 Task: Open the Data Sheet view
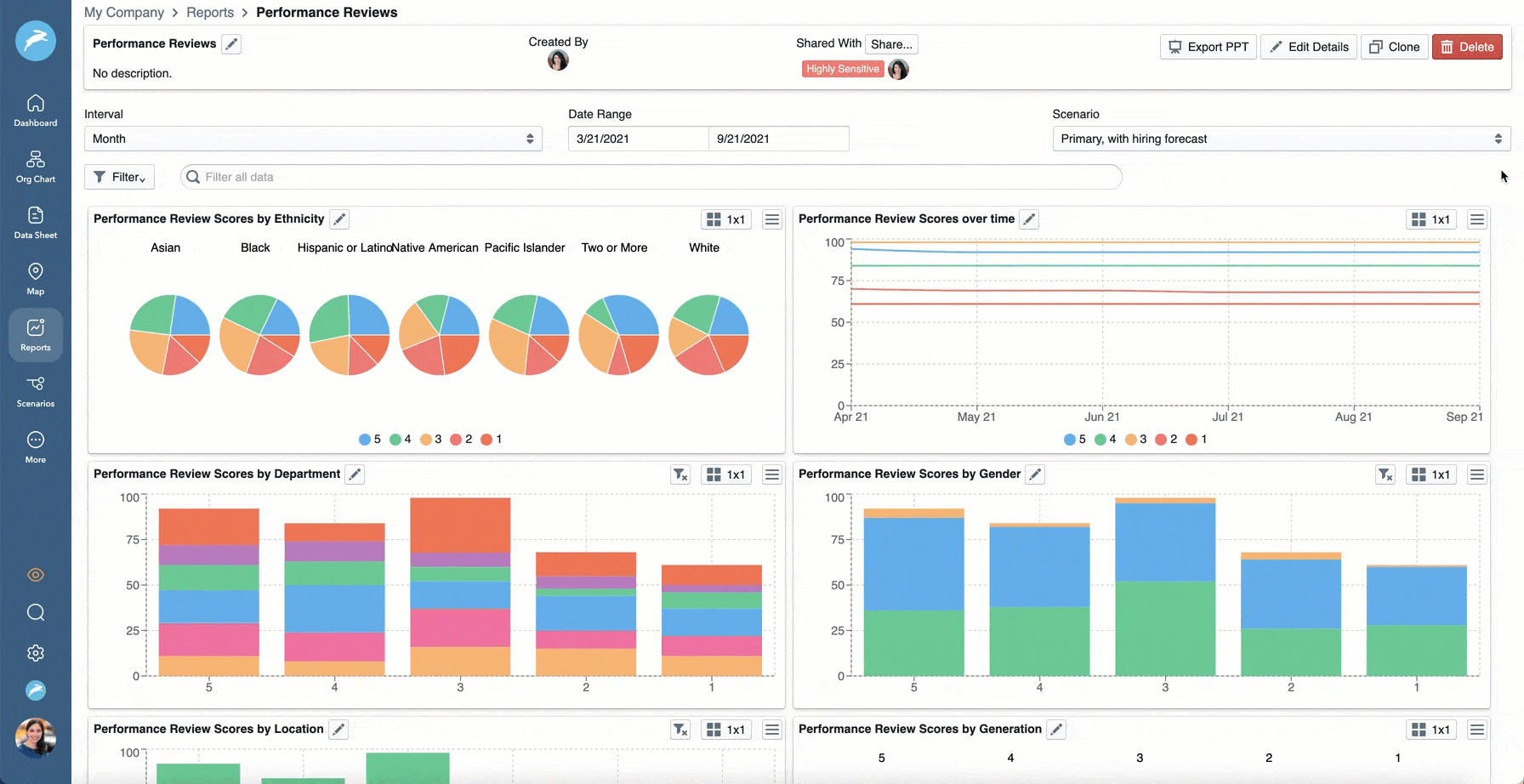pyautogui.click(x=35, y=223)
